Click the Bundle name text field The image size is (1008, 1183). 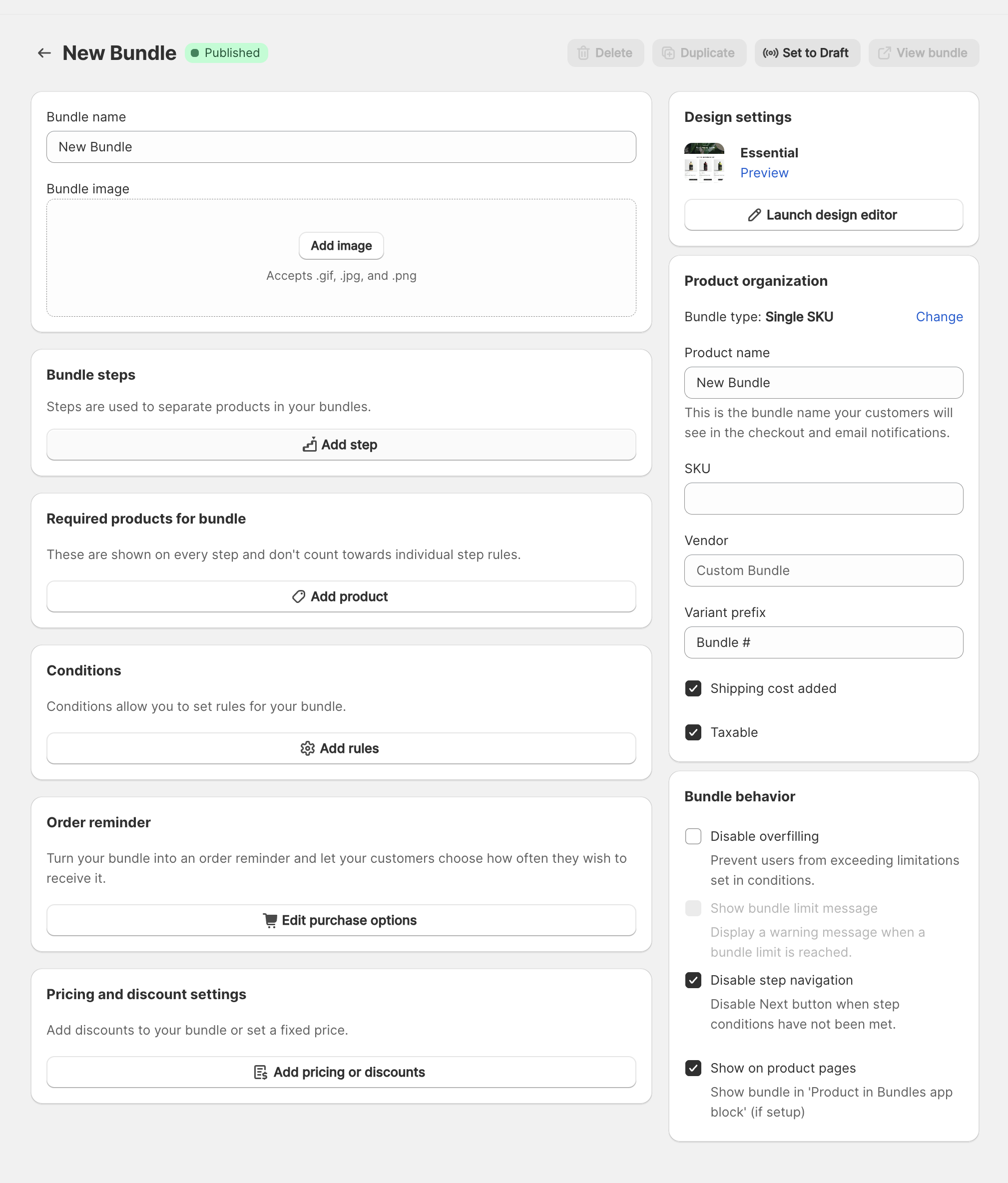pos(341,147)
